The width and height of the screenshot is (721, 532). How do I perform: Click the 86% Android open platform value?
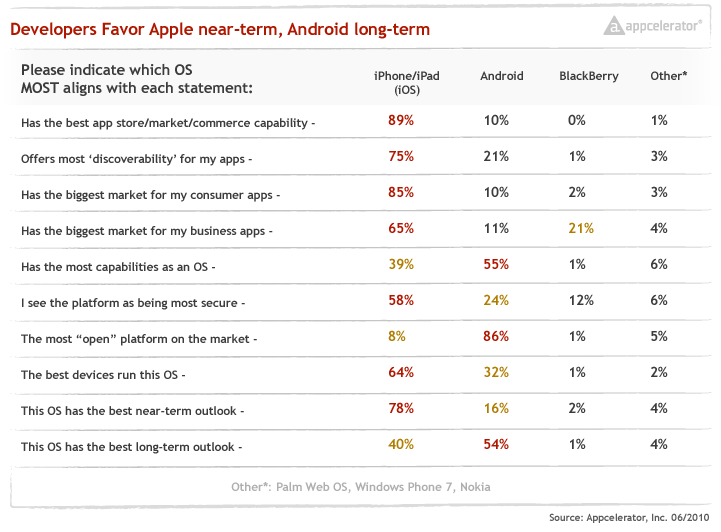[x=496, y=337]
